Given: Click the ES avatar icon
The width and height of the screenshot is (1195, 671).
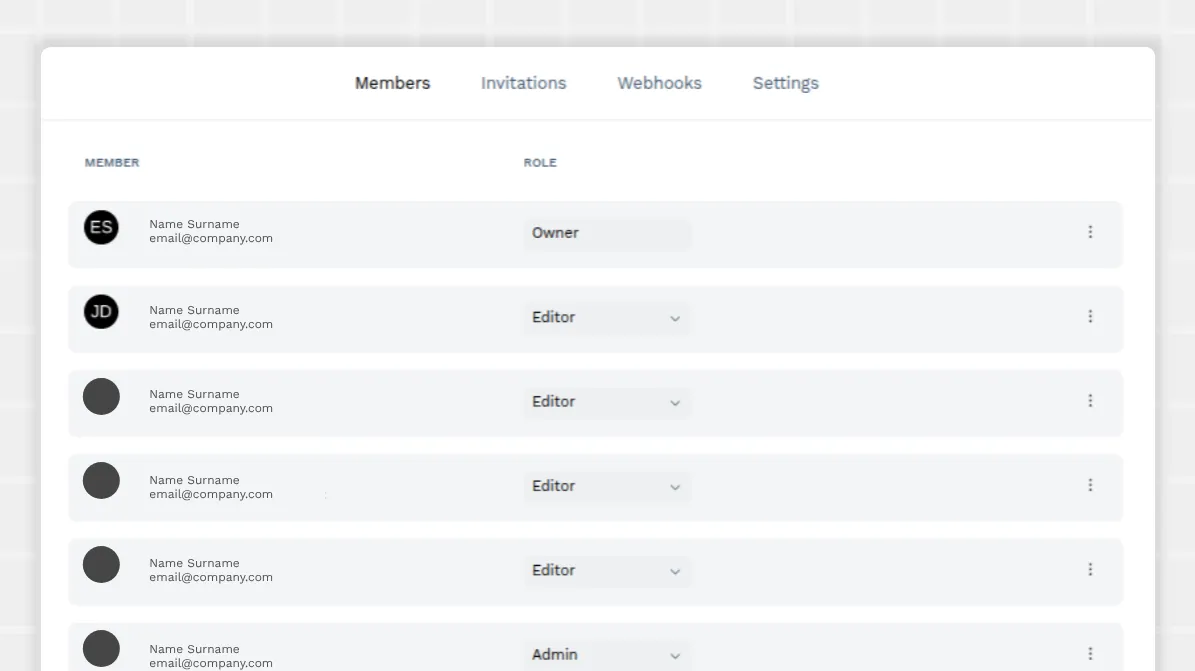Looking at the screenshot, I should point(100,227).
